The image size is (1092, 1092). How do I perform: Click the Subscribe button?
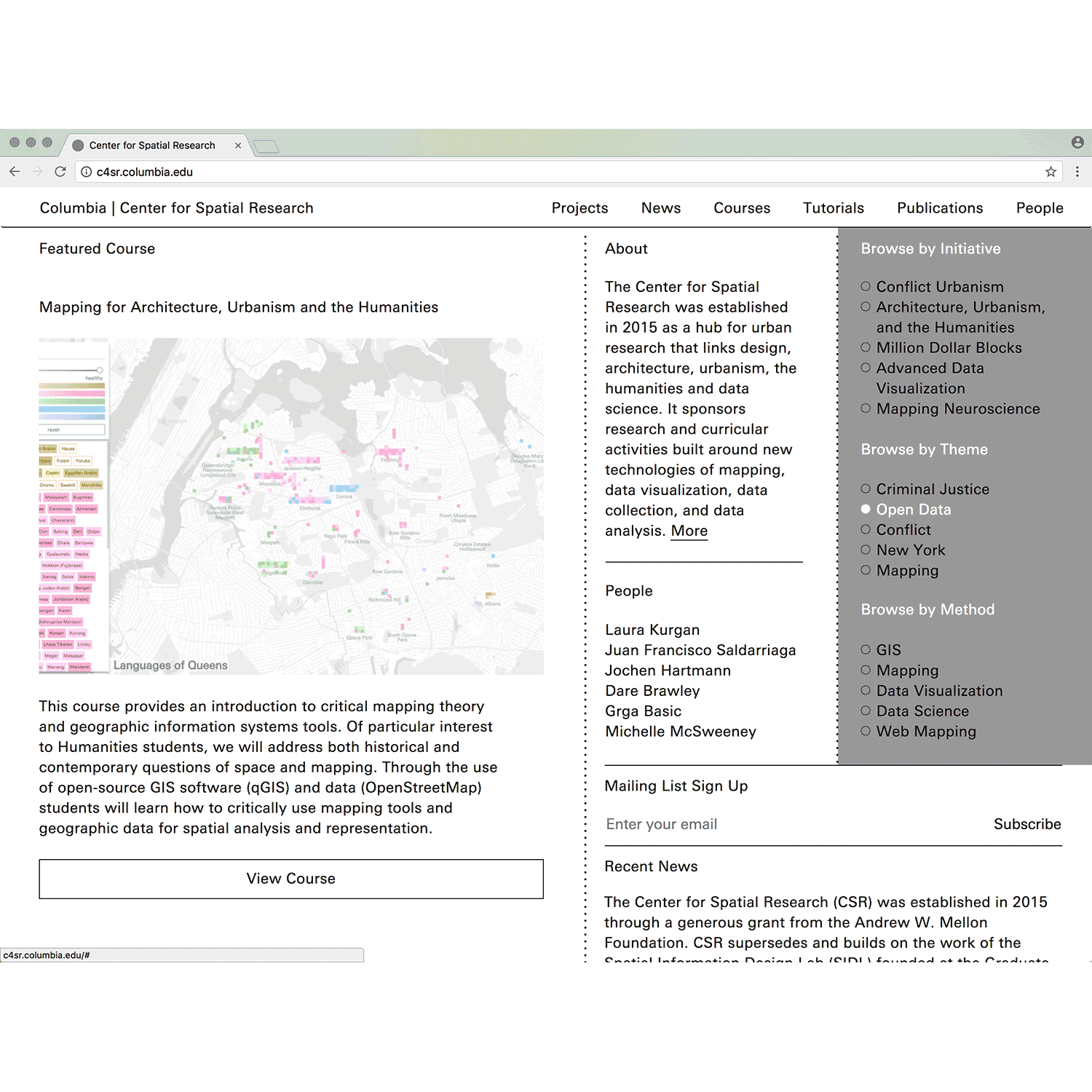coord(1026,824)
